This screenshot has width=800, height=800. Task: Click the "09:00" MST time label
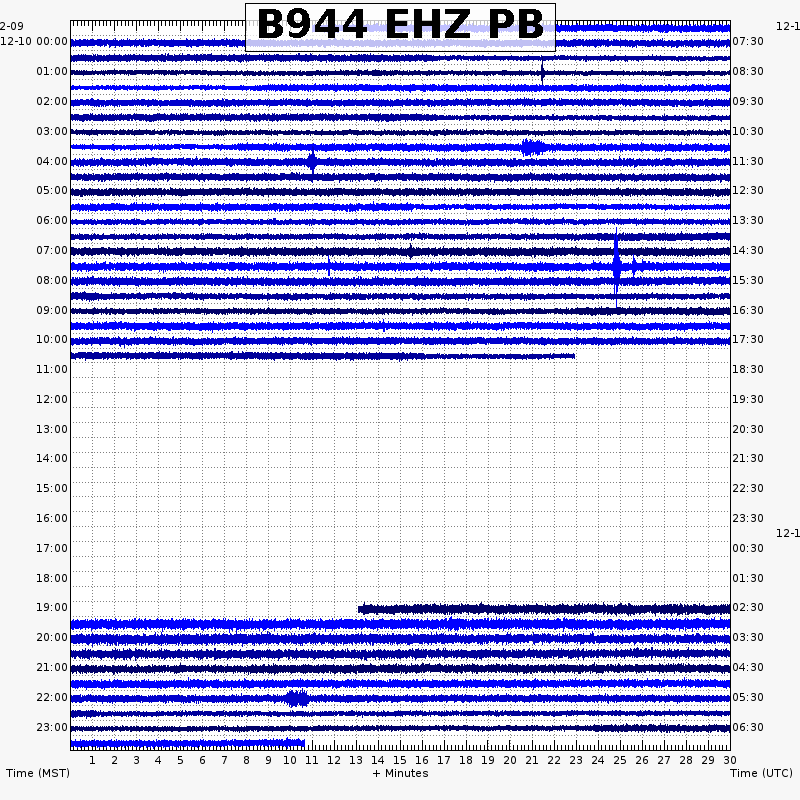52,311
